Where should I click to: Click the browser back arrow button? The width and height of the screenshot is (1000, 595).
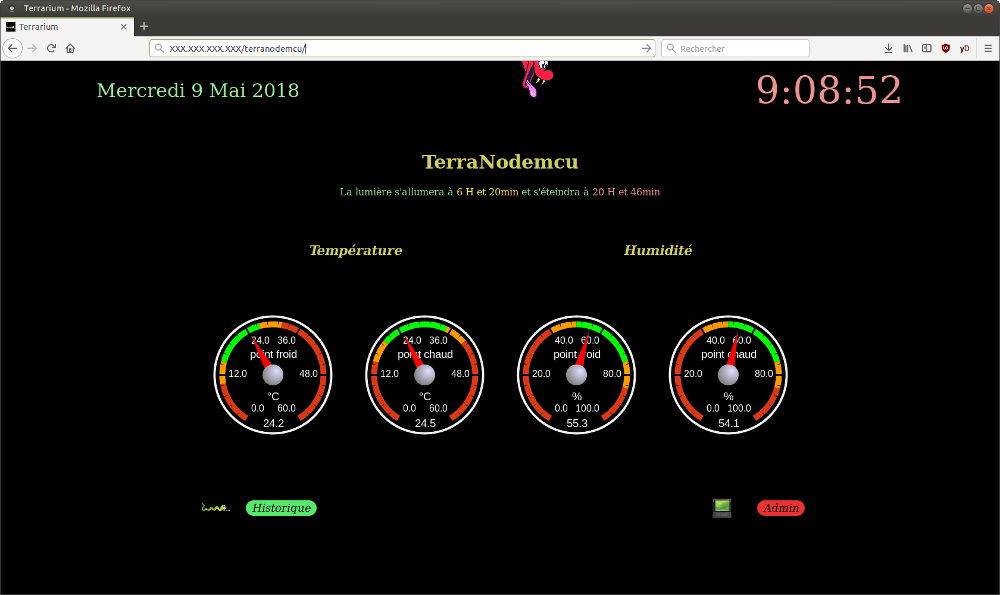point(13,48)
